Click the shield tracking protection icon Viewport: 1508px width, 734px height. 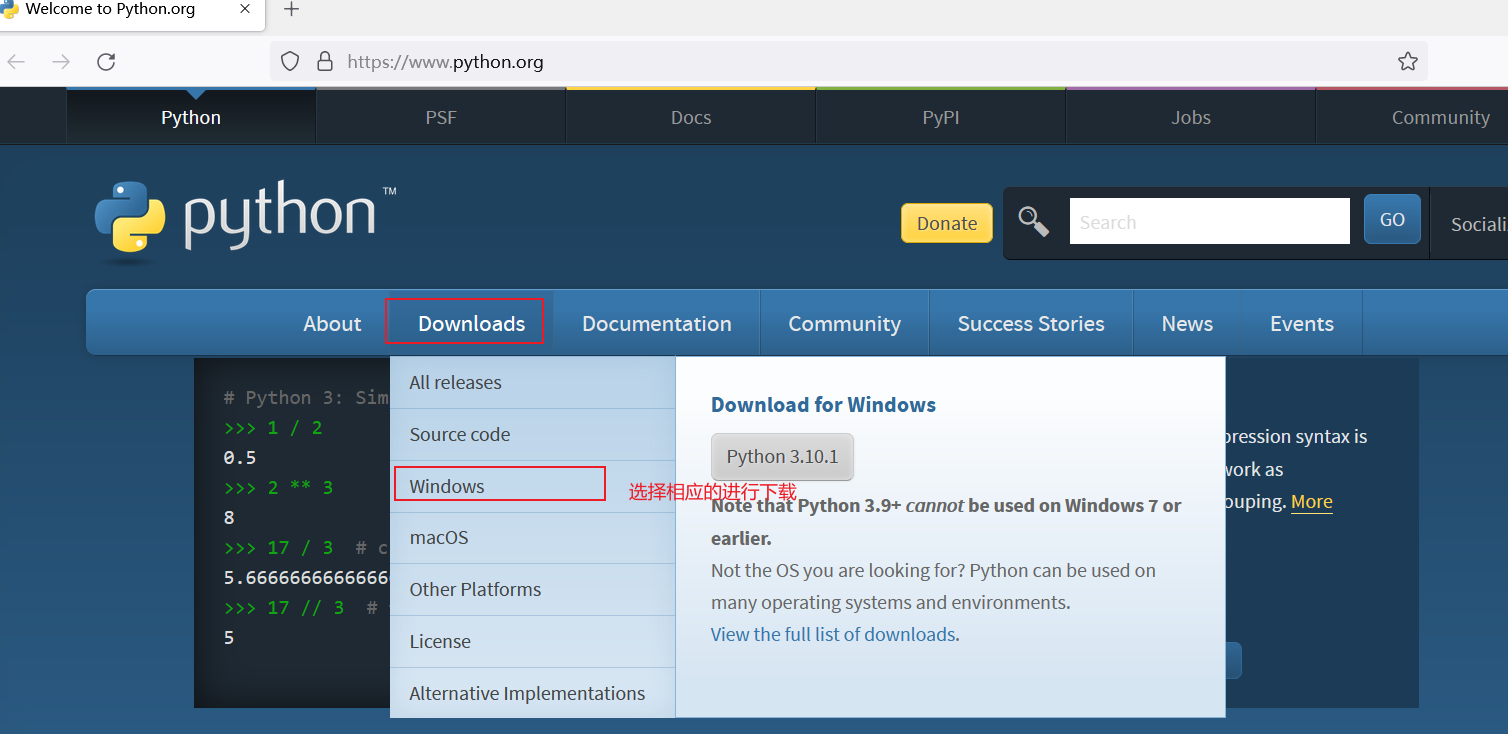(x=290, y=62)
